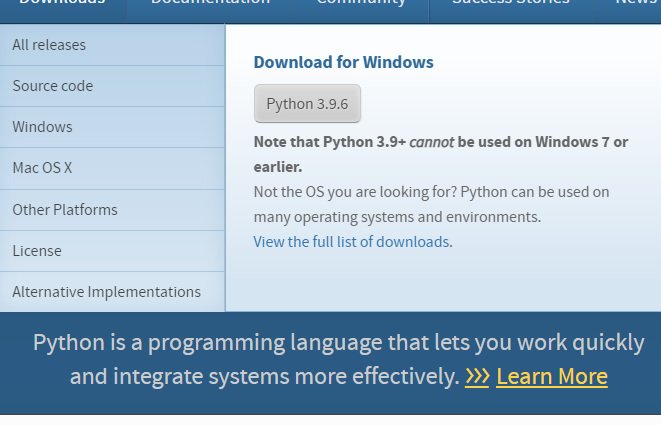Click the Not the OS you are looking for text
Viewport: 661px width, 425px height.
point(431,204)
